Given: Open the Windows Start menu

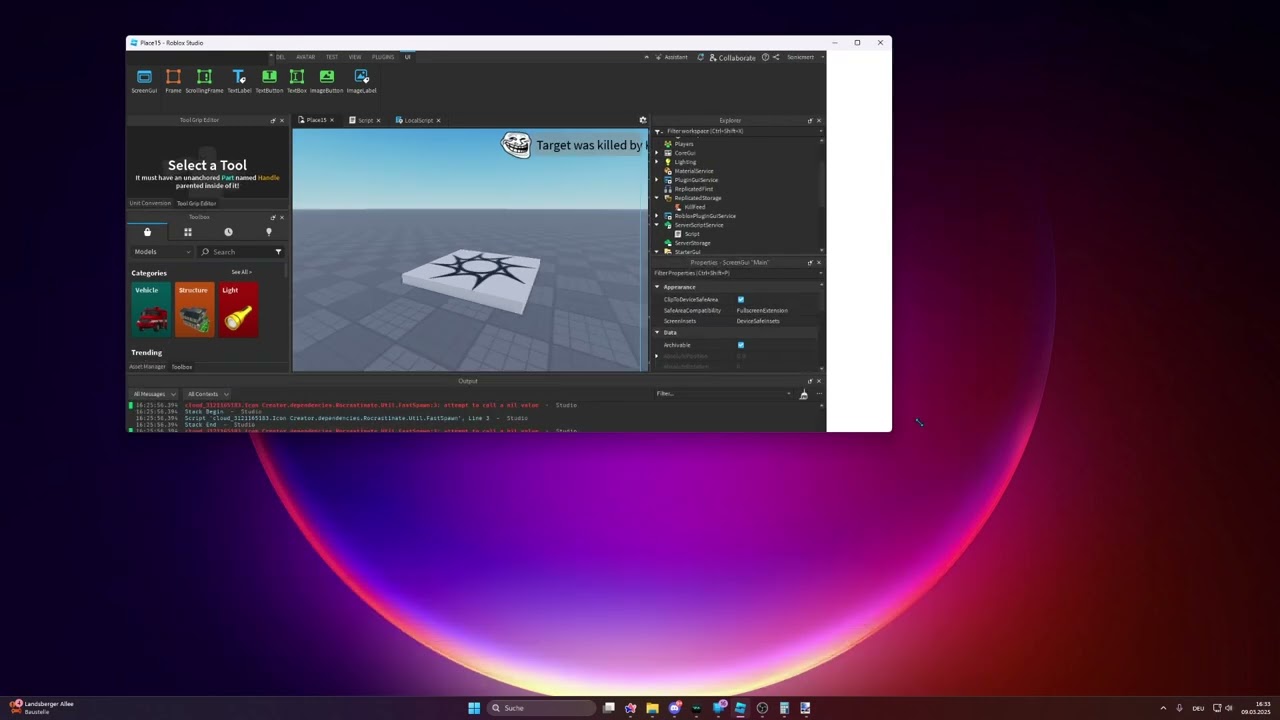Looking at the screenshot, I should [474, 708].
